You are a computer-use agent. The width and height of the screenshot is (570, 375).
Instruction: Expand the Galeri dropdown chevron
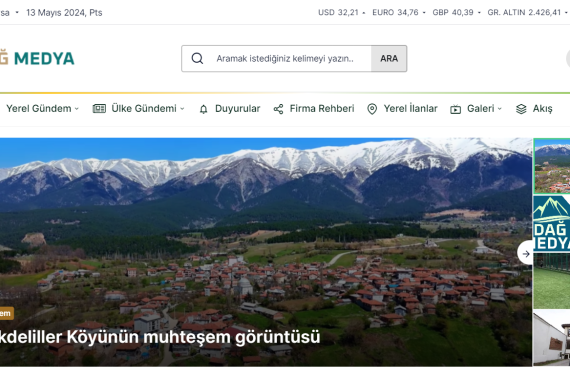pyautogui.click(x=499, y=109)
